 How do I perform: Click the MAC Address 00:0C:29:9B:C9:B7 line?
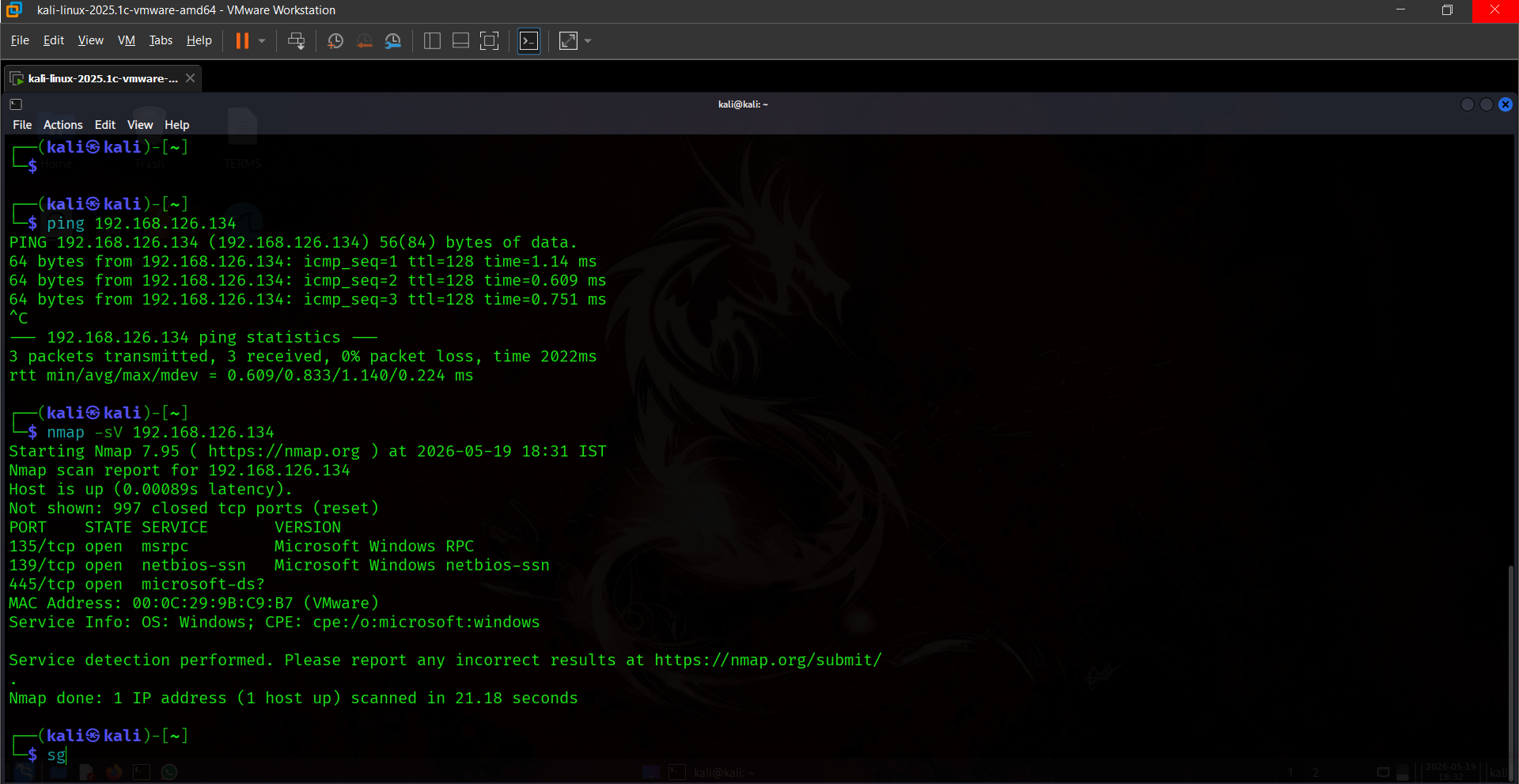pyautogui.click(x=194, y=604)
